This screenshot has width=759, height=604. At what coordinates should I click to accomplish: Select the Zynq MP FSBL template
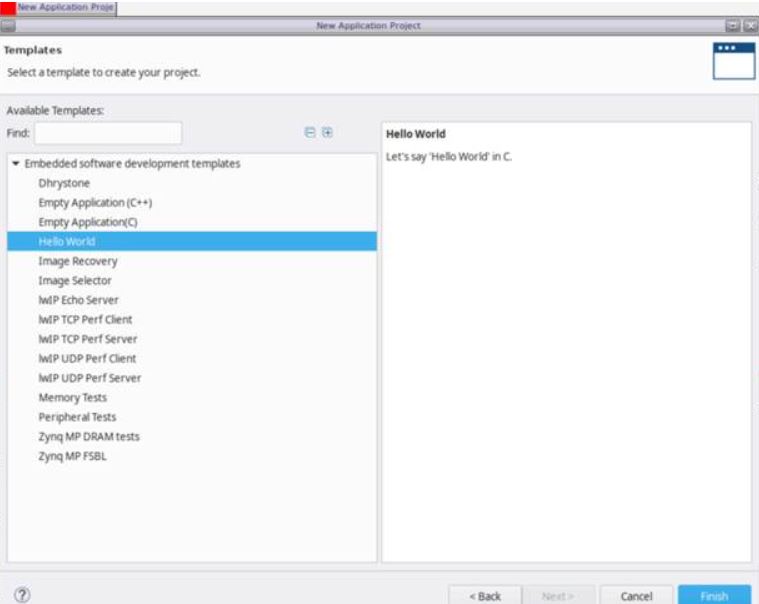(x=74, y=456)
